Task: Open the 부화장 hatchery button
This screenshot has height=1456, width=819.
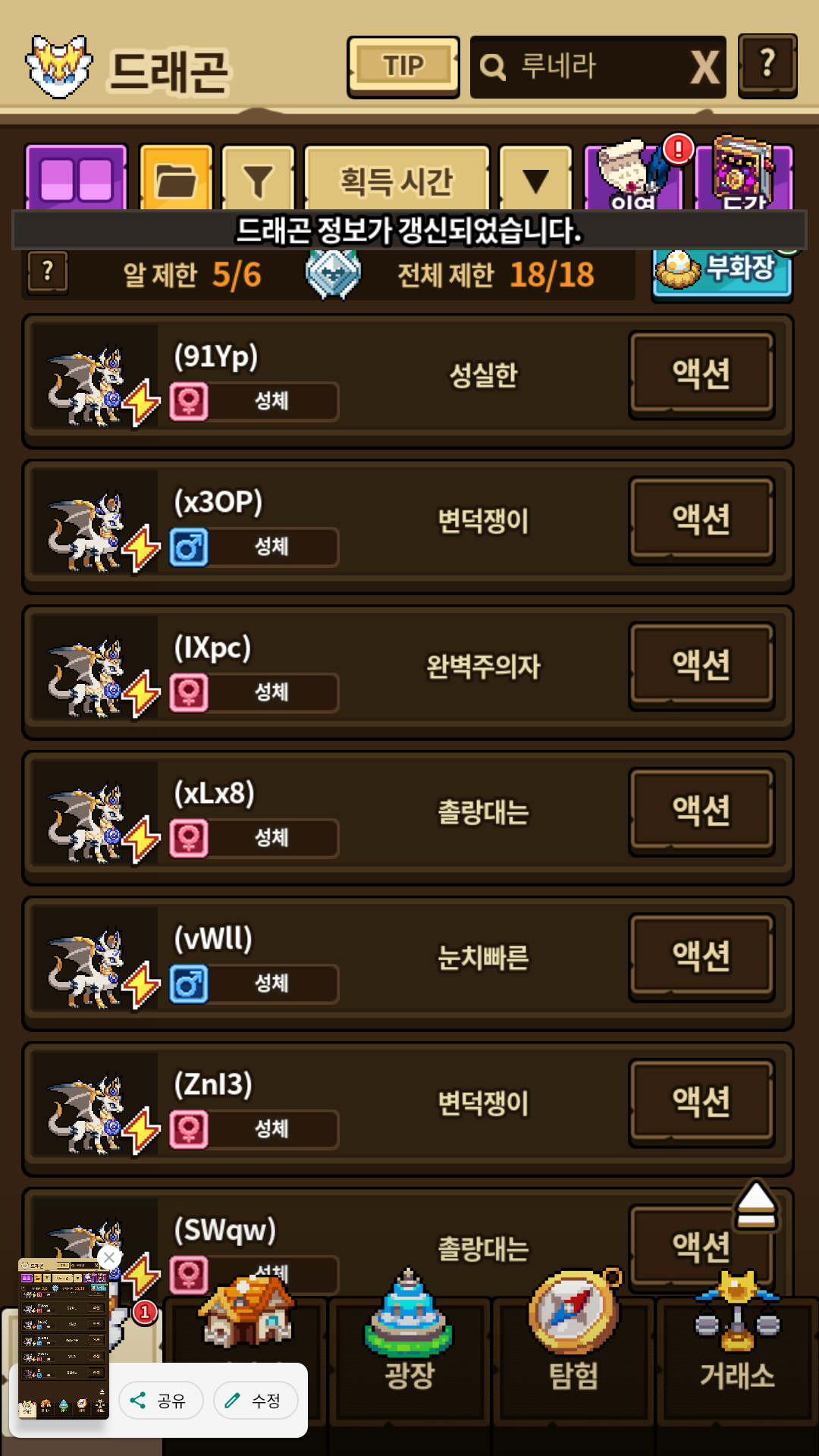Action: 722,271
